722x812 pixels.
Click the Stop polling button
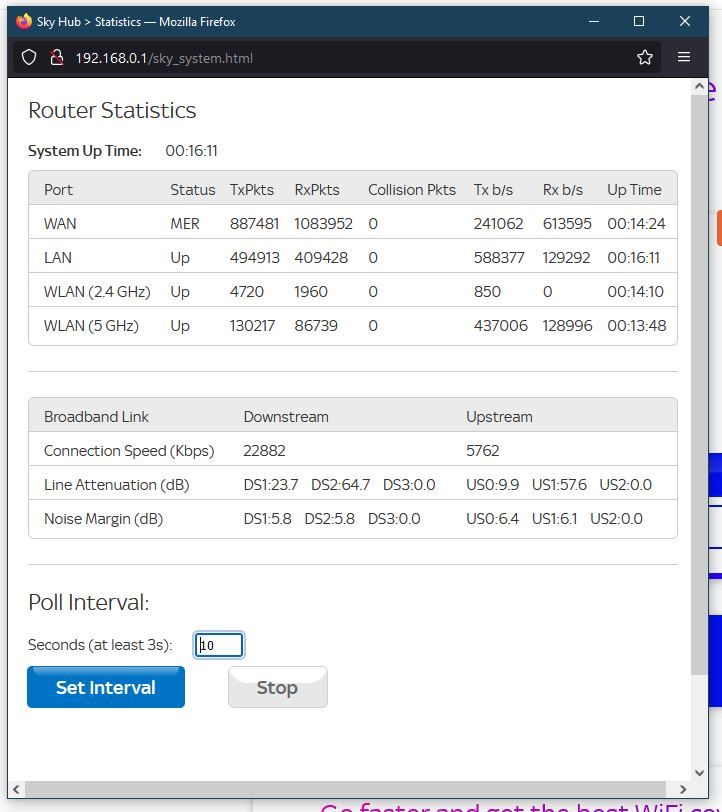click(278, 687)
